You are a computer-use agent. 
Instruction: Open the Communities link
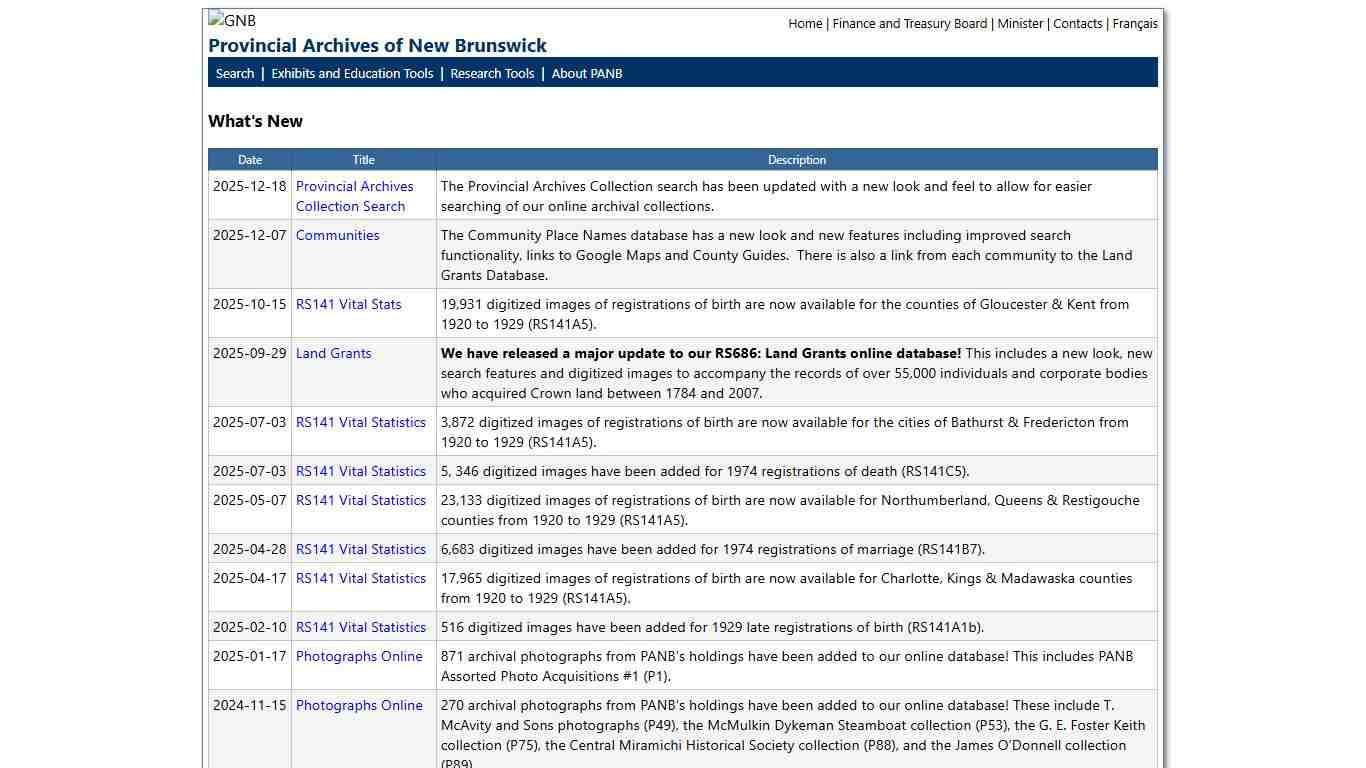(x=337, y=235)
